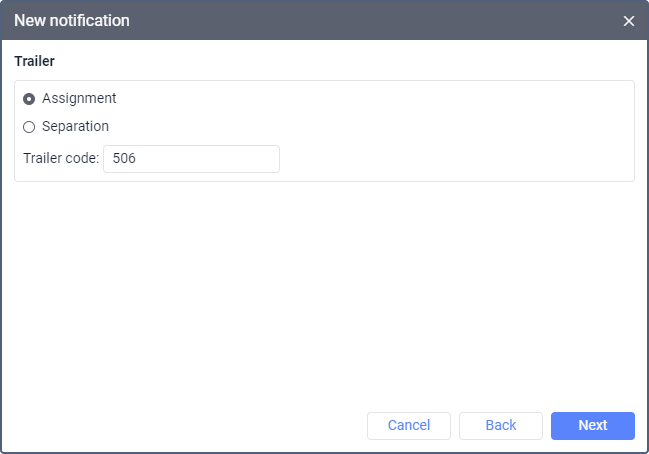Select the Separation radio button
The height and width of the screenshot is (454, 649).
[x=29, y=127]
